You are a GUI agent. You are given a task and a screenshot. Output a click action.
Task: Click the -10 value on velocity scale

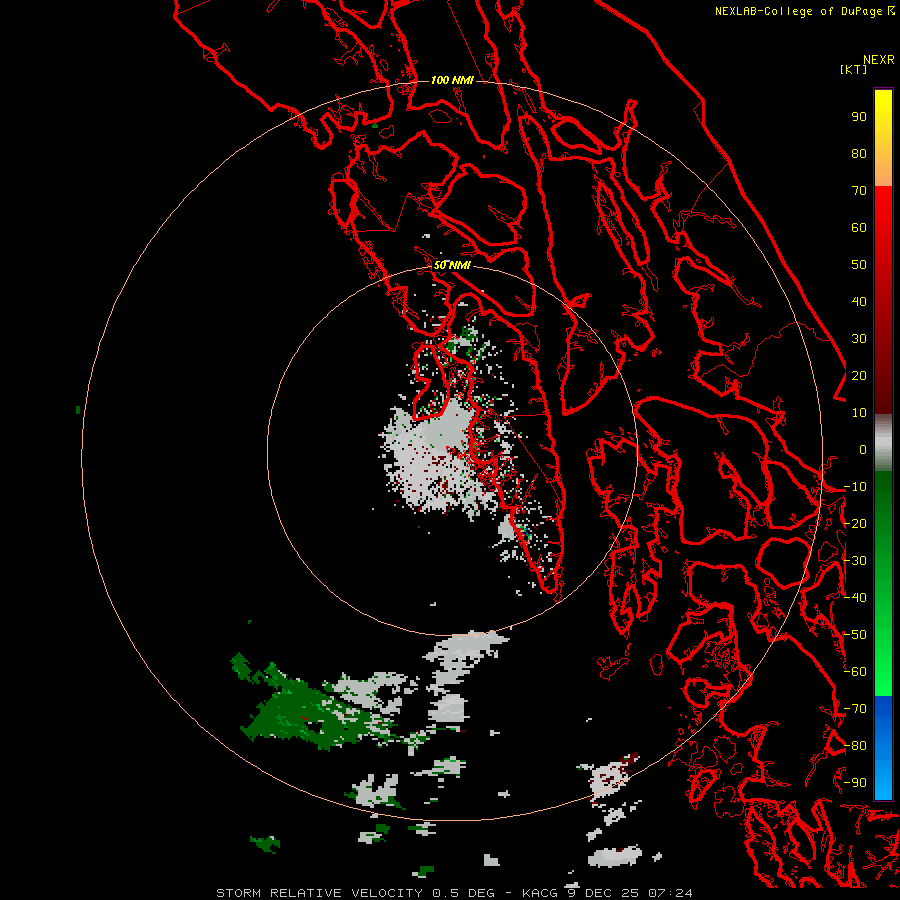pos(855,487)
